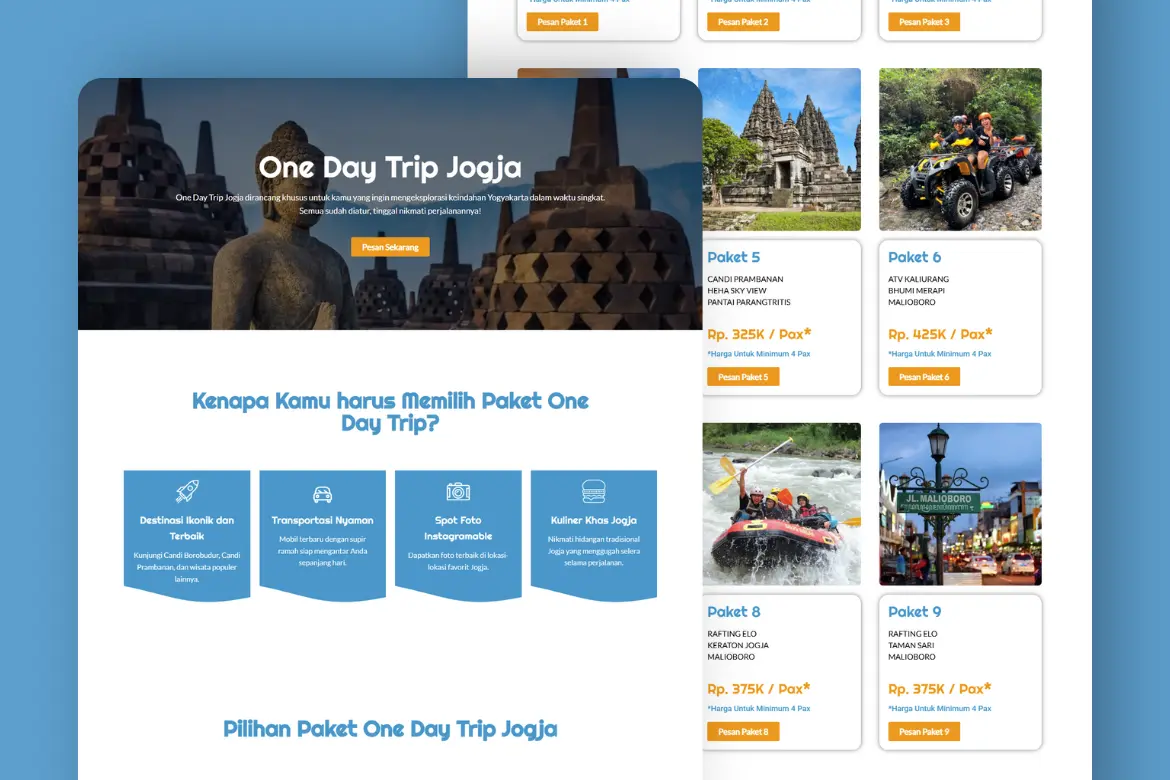Viewport: 1170px width, 780px height.
Task: Click the burger icon above Kuliner Khas Jogja
Action: [x=593, y=491]
